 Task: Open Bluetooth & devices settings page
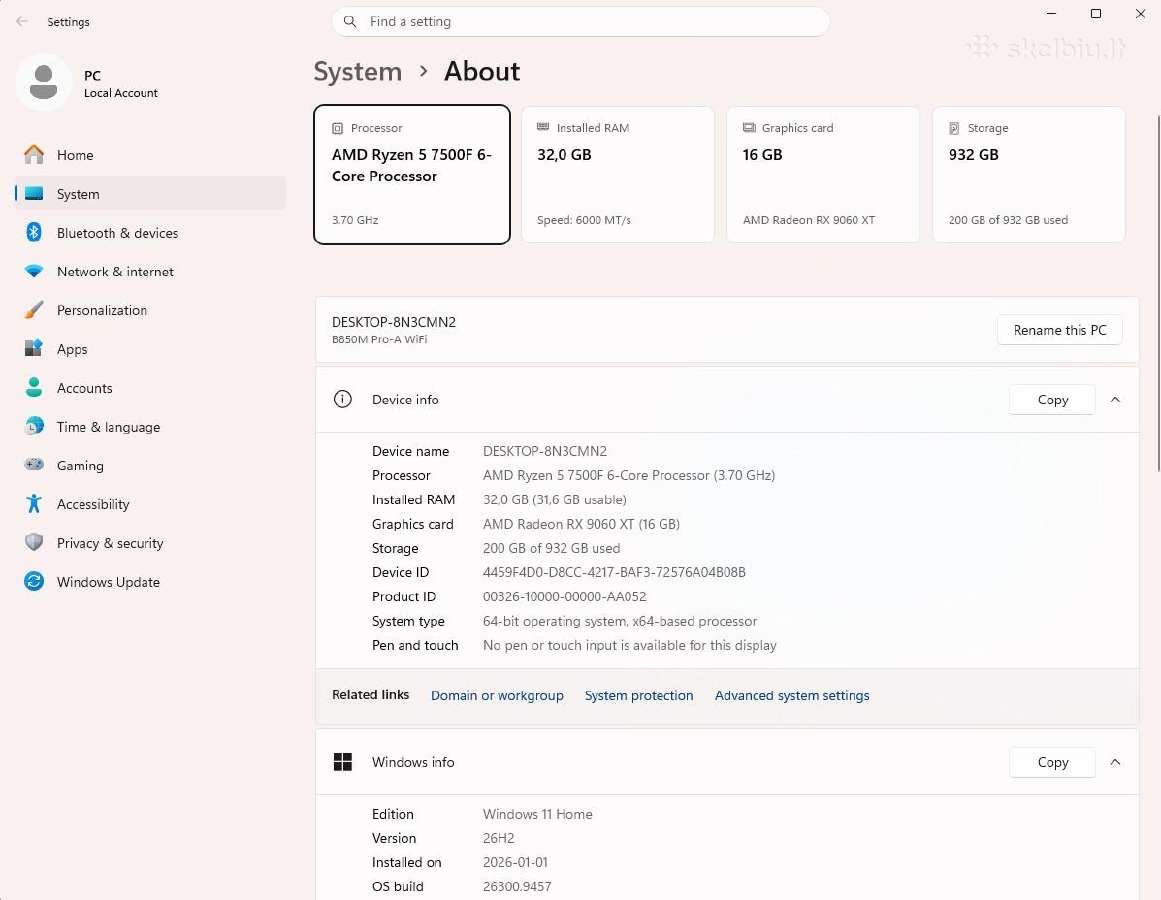[x=150, y=232]
